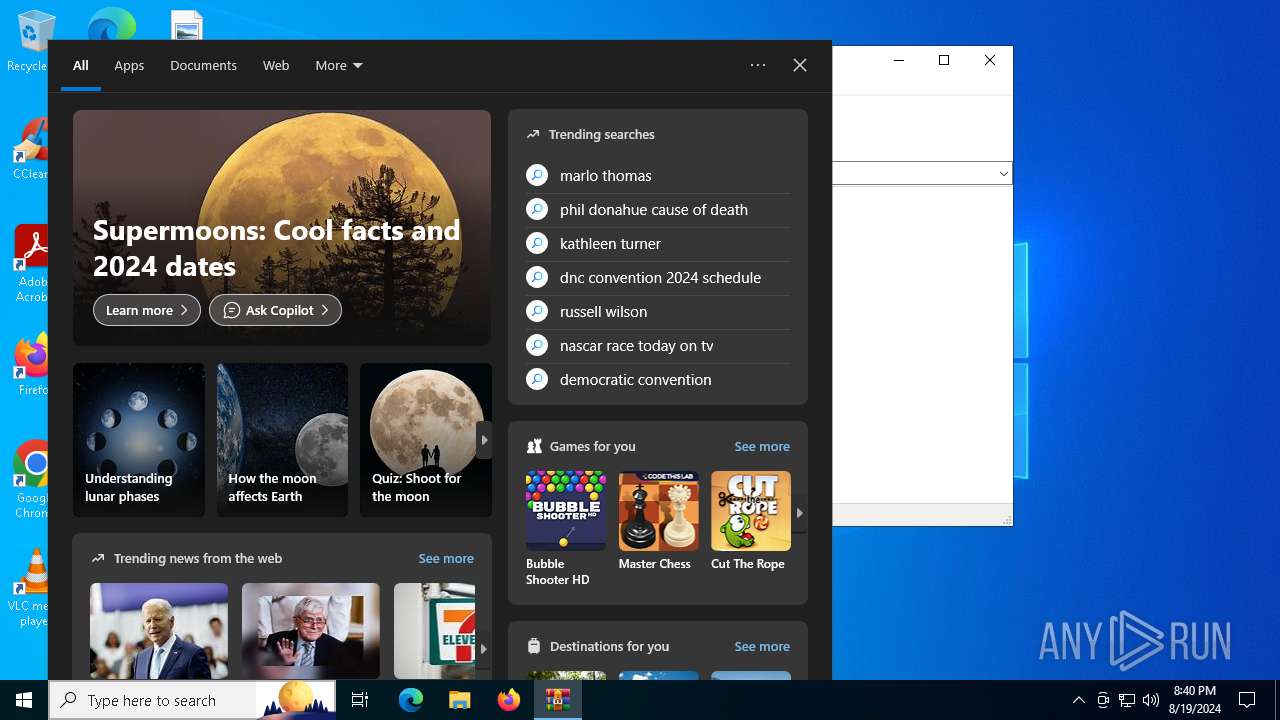
Task: Open the volume tray icon
Action: (x=1151, y=700)
